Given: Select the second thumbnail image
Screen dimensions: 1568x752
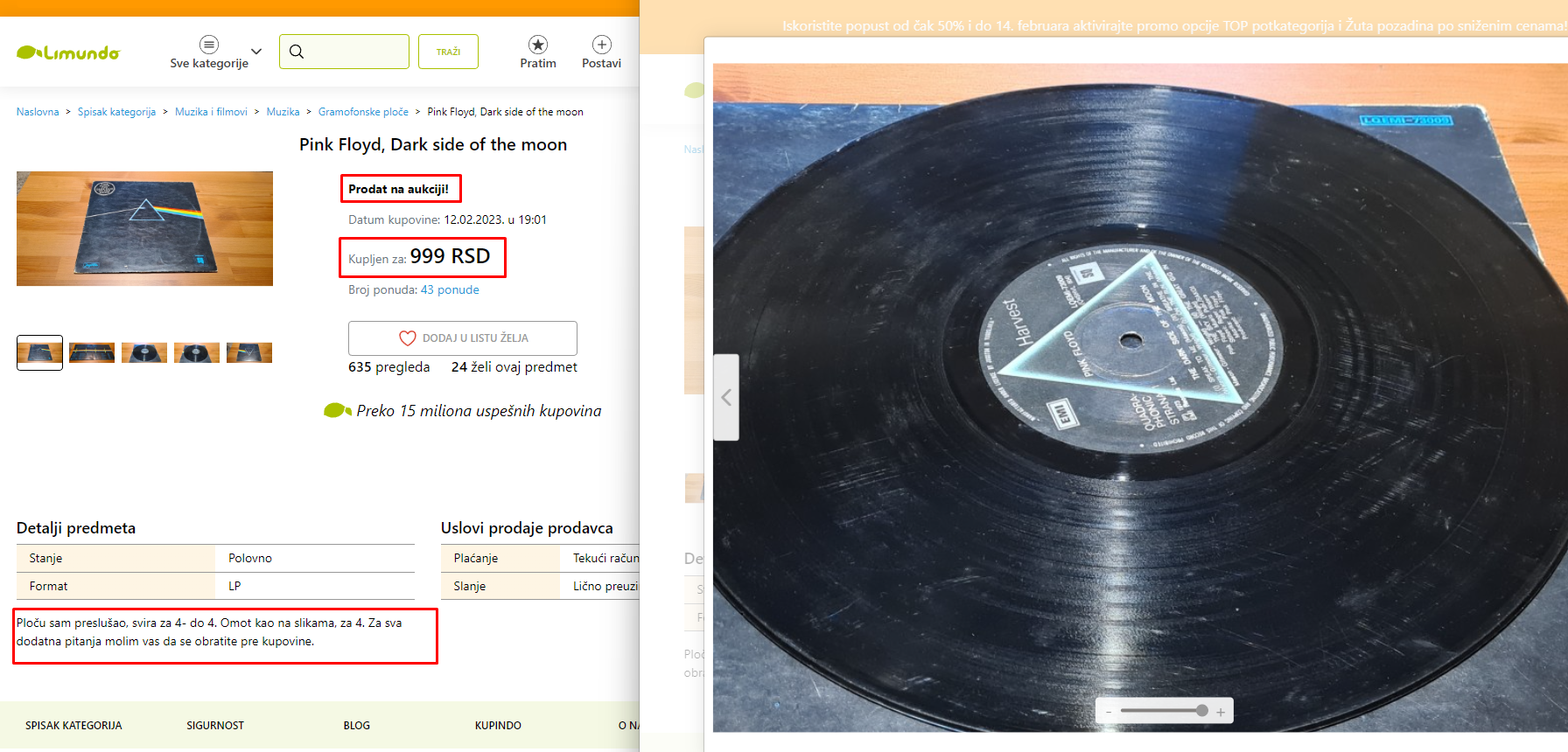Looking at the screenshot, I should tap(92, 352).
